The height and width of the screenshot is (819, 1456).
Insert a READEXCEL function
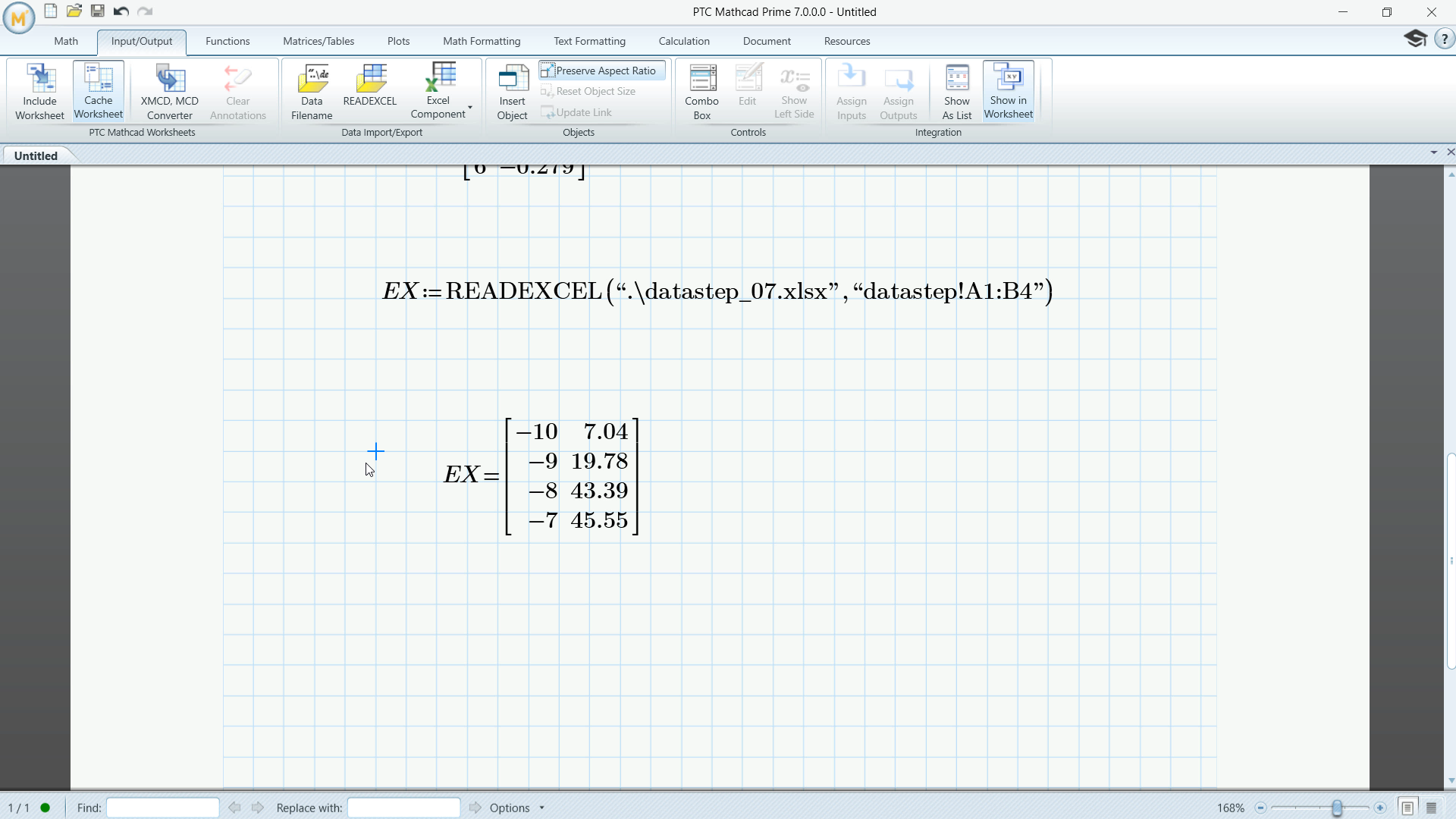point(370,85)
